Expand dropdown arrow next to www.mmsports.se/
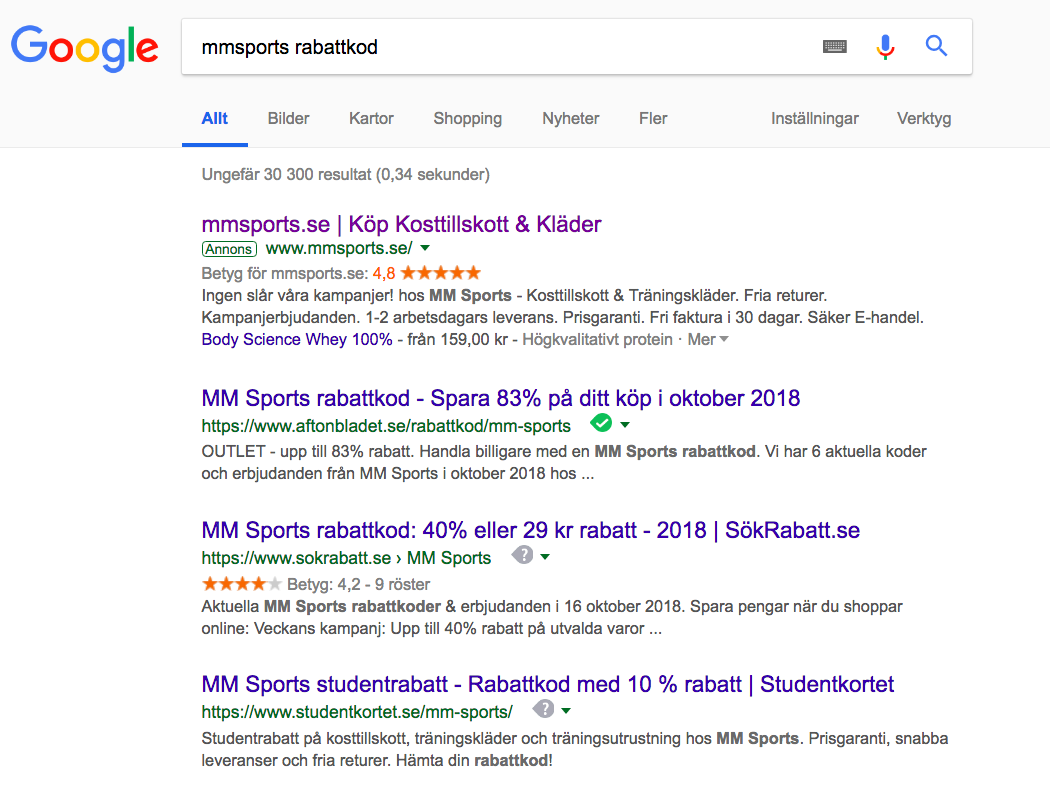Viewport: 1050px width, 788px height. pyautogui.click(x=425, y=248)
